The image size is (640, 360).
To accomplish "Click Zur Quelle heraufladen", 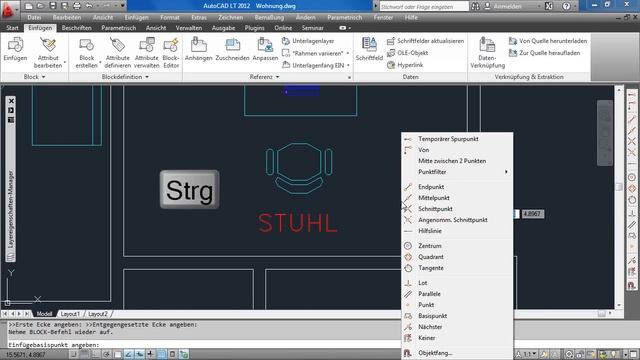I will coord(544,53).
